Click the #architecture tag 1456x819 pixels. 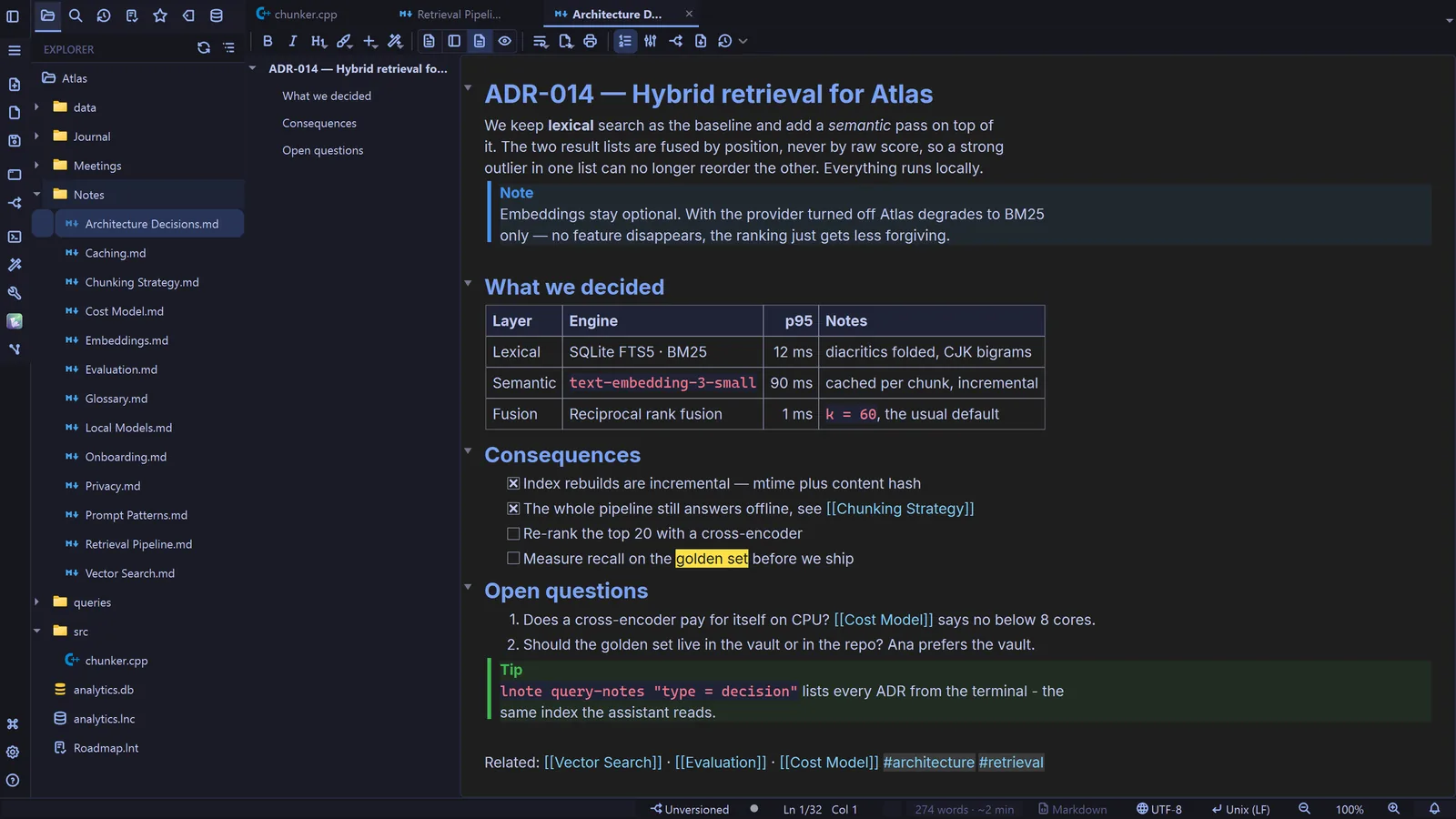929,763
